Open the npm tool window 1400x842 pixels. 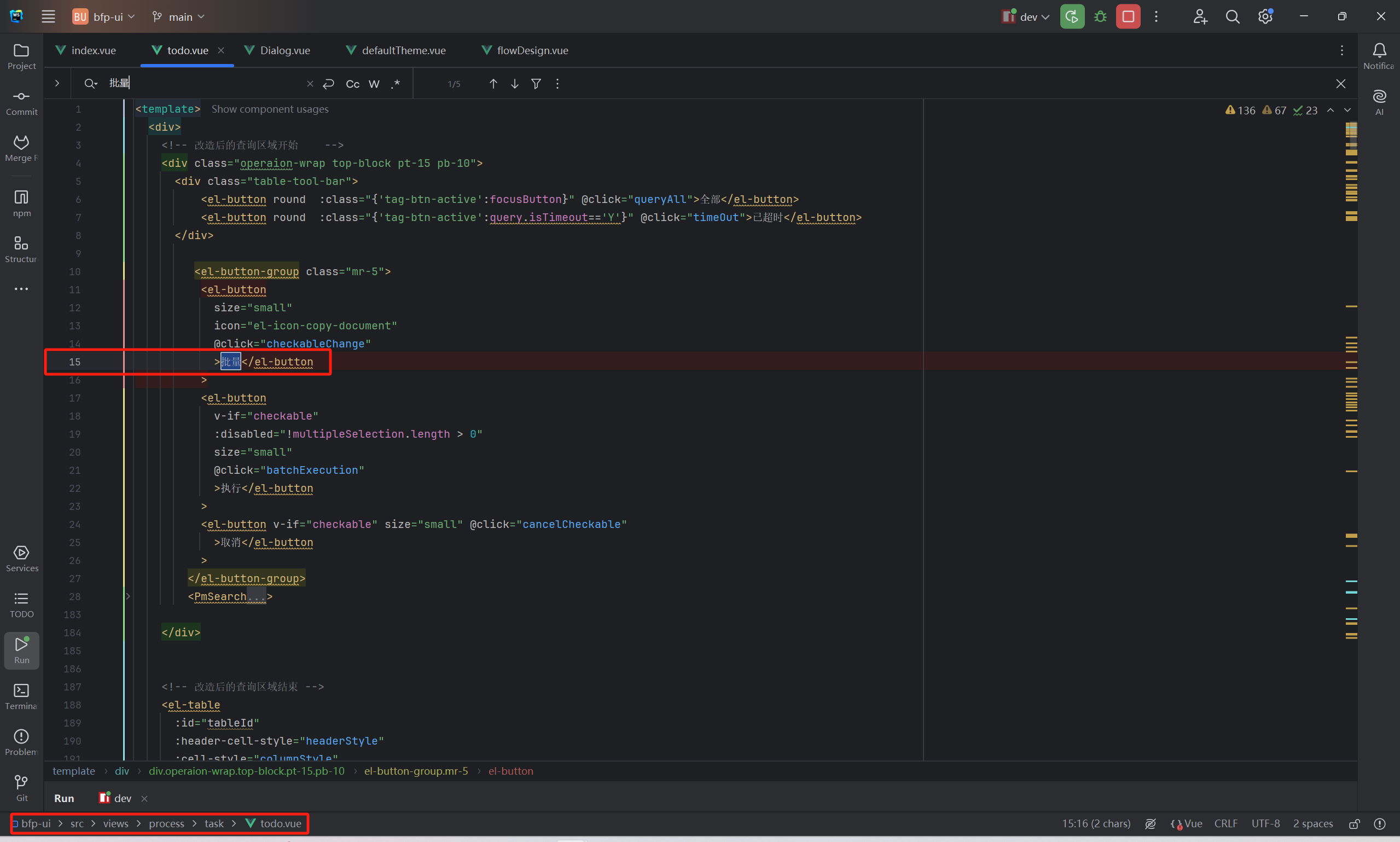tap(21, 202)
